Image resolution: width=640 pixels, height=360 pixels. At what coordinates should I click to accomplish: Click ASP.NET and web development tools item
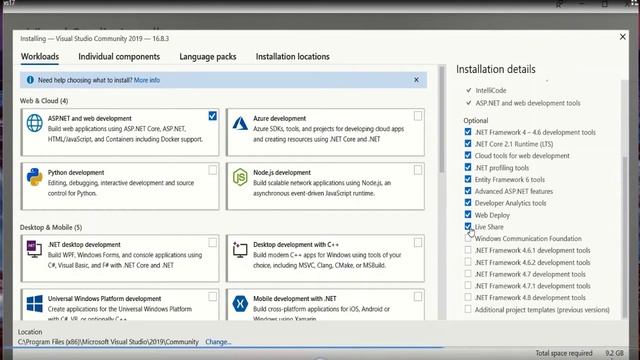[x=528, y=103]
